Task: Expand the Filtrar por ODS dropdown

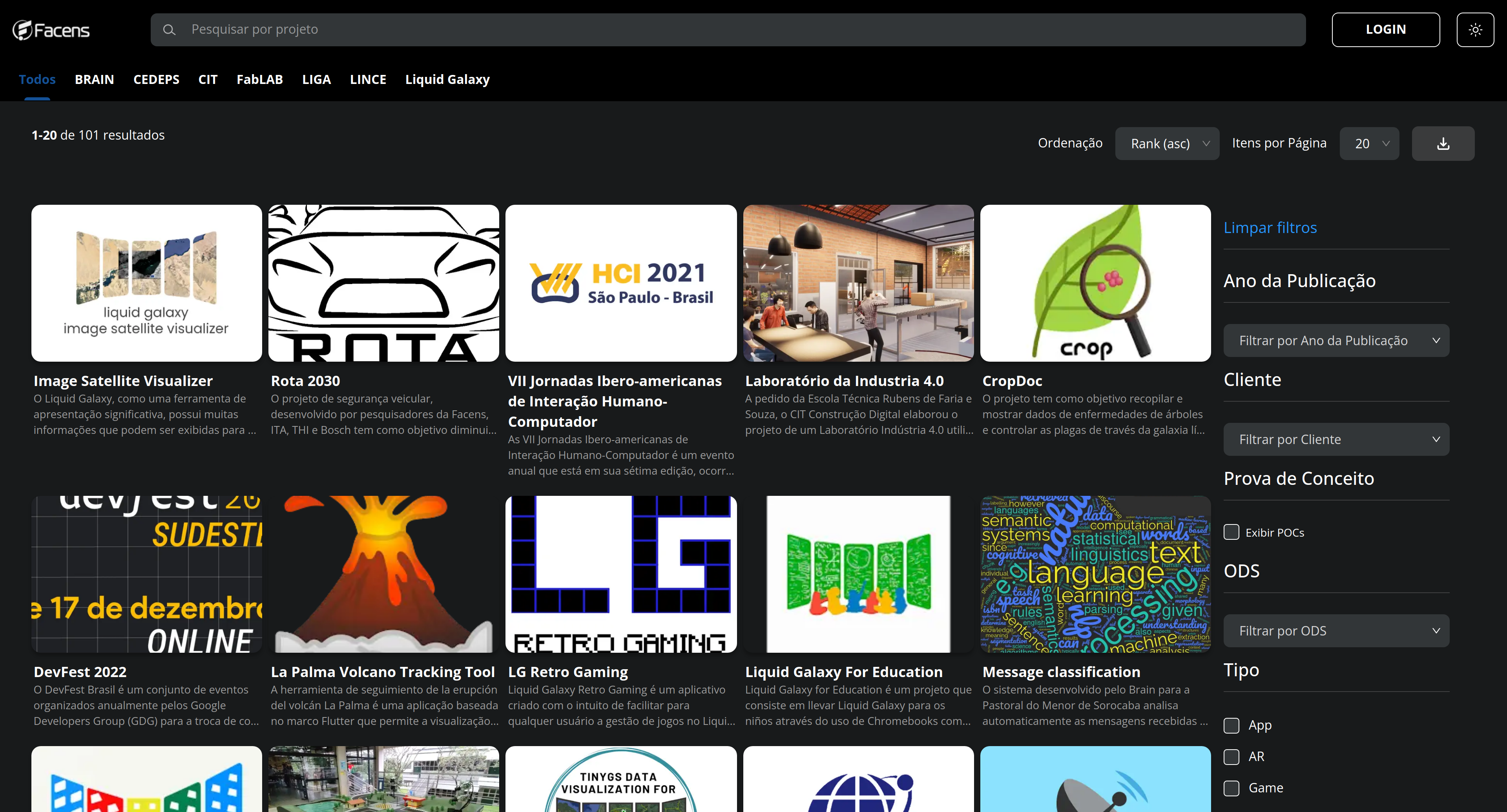Action: pyautogui.click(x=1336, y=631)
